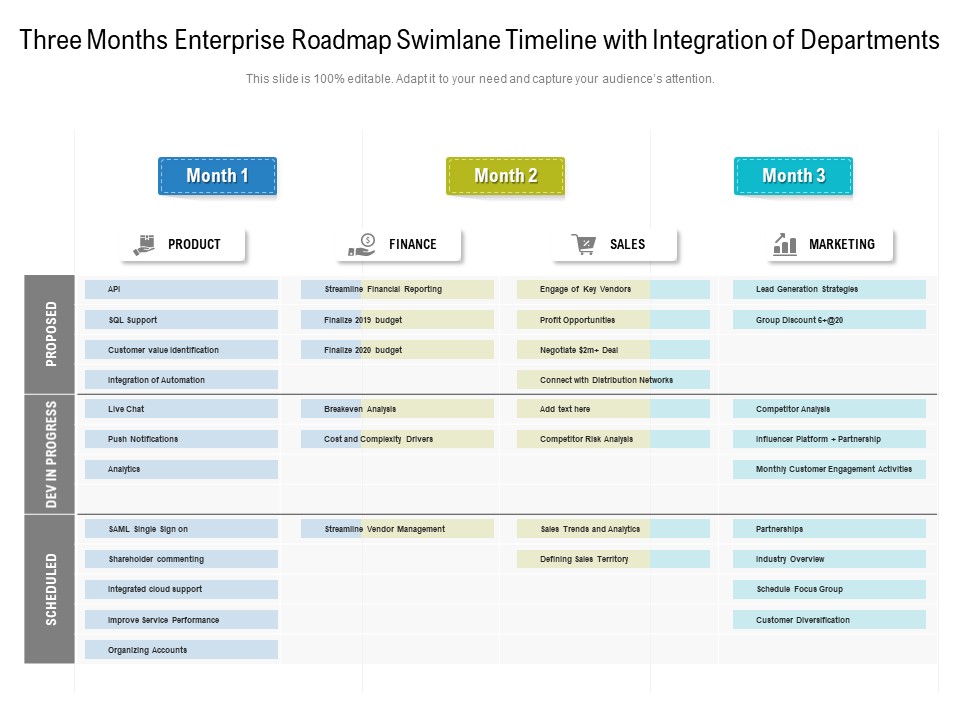Select the SCHEDULED swimlane label

tap(50, 589)
